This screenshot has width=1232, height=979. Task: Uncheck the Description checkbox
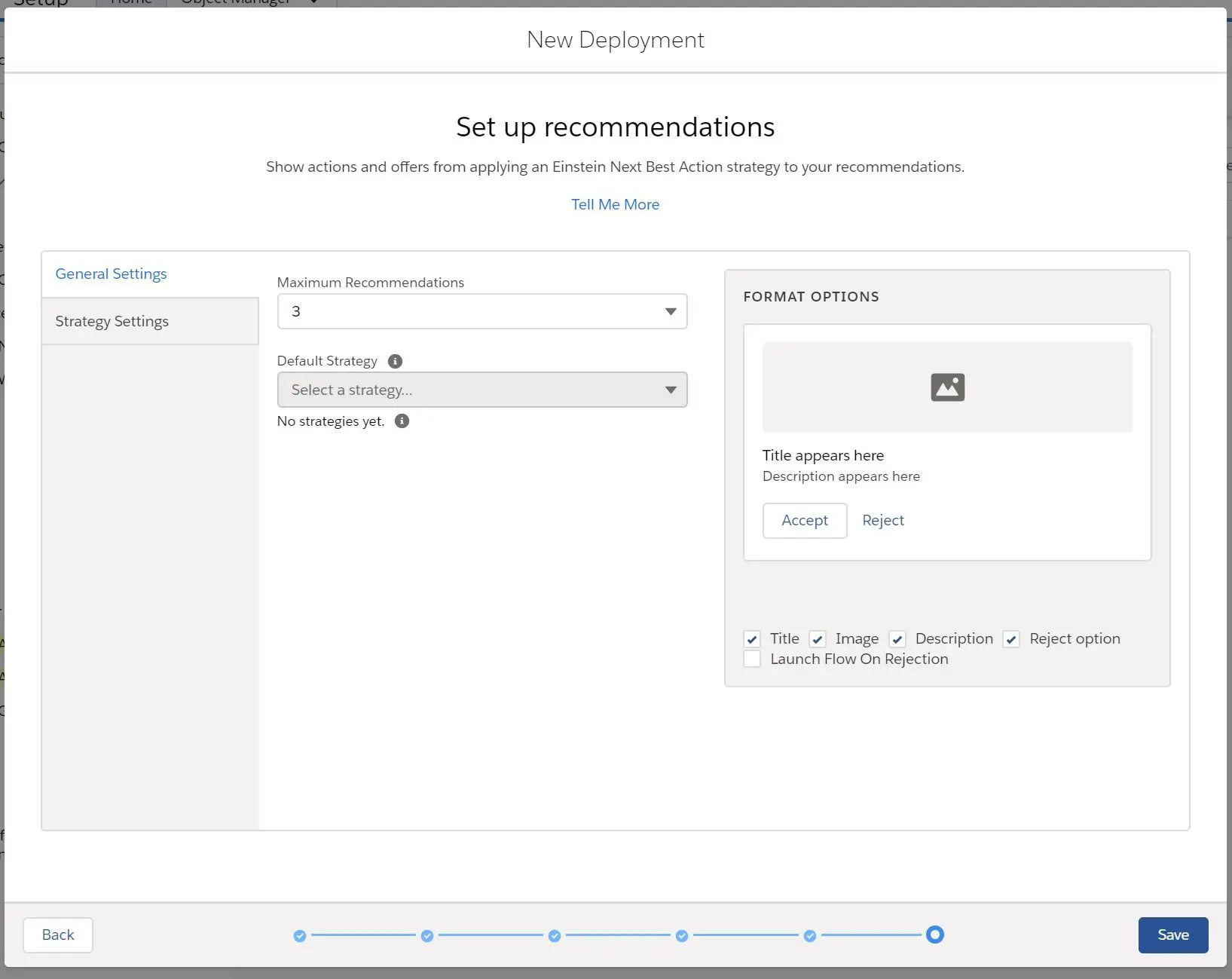(x=897, y=639)
